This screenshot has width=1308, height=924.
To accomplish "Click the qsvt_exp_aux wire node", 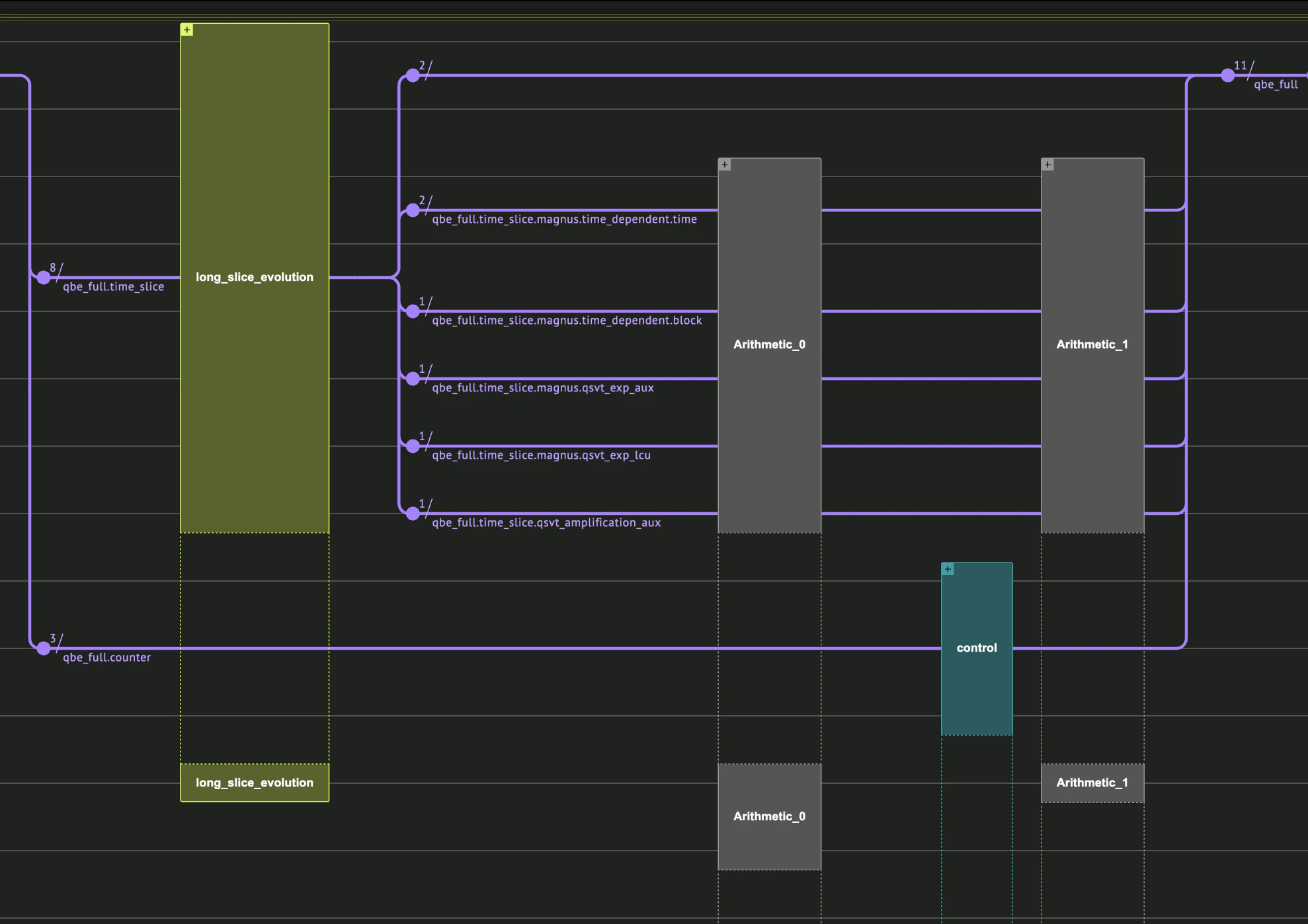I will (413, 379).
